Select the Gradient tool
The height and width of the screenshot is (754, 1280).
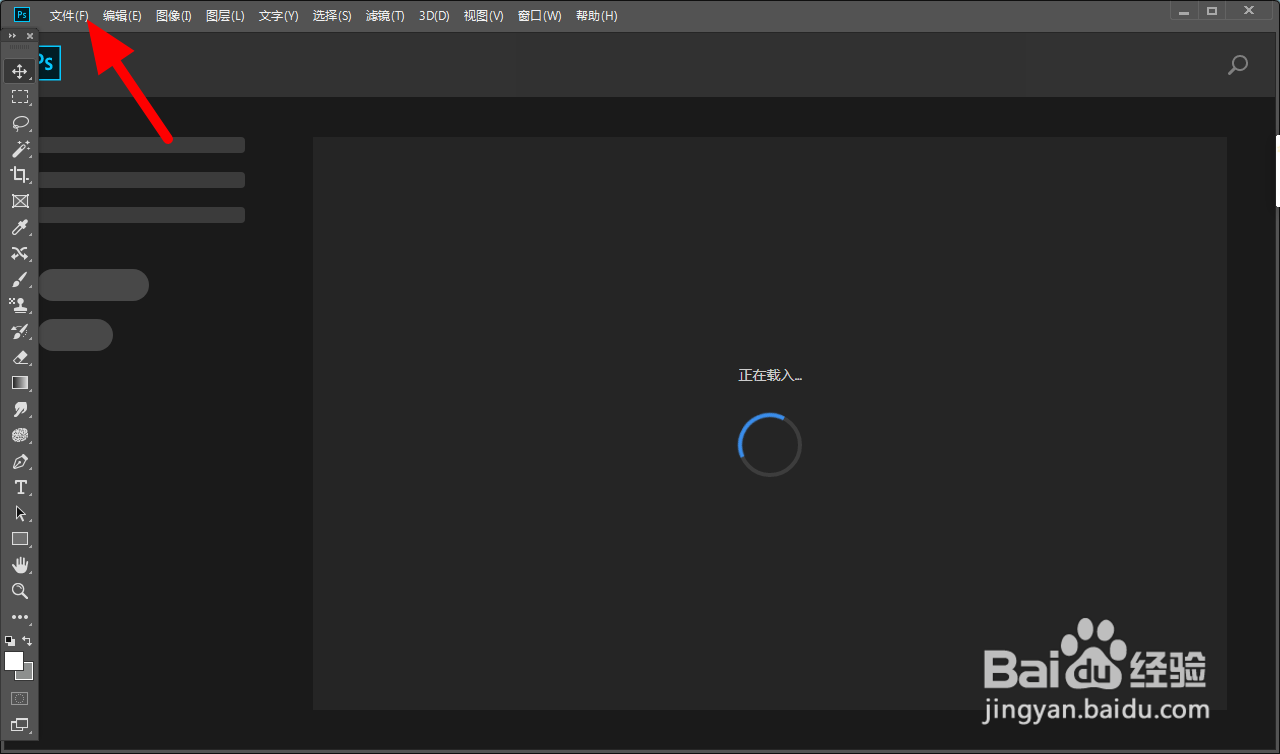(19, 383)
